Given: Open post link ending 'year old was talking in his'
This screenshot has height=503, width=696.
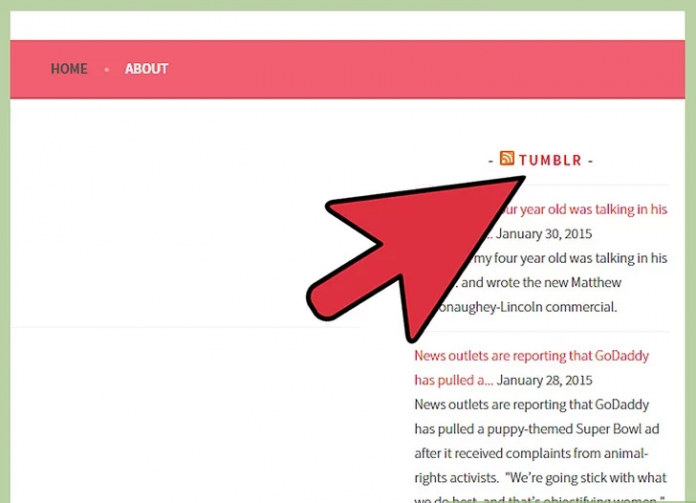Looking at the screenshot, I should (584, 210).
